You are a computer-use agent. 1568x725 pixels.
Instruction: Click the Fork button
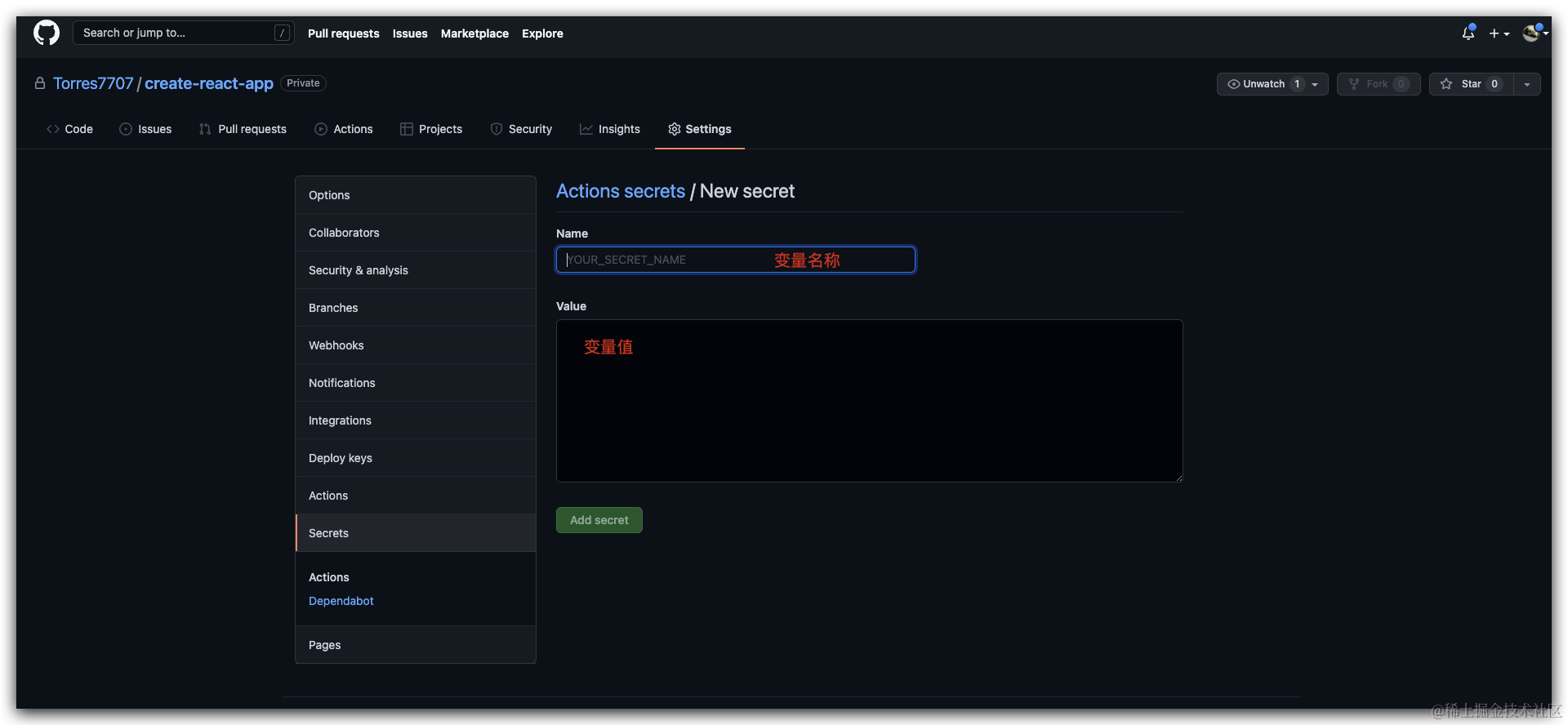click(1379, 84)
